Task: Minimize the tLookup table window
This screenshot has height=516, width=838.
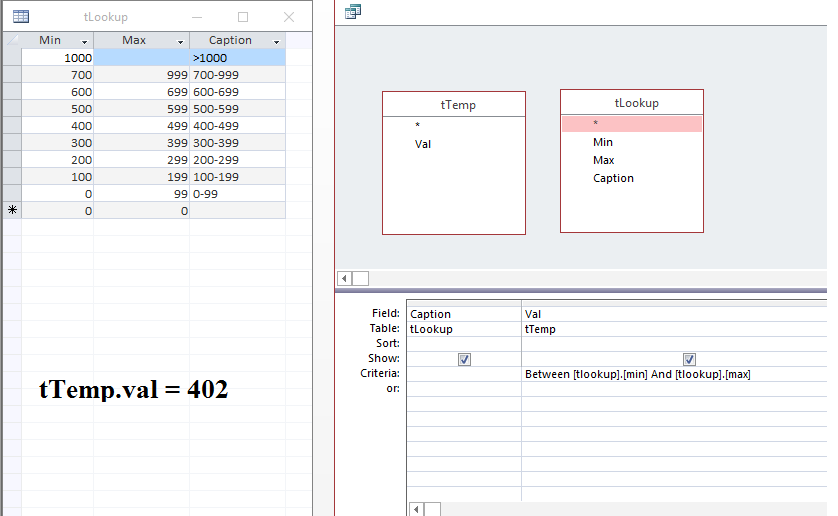Action: pyautogui.click(x=197, y=17)
